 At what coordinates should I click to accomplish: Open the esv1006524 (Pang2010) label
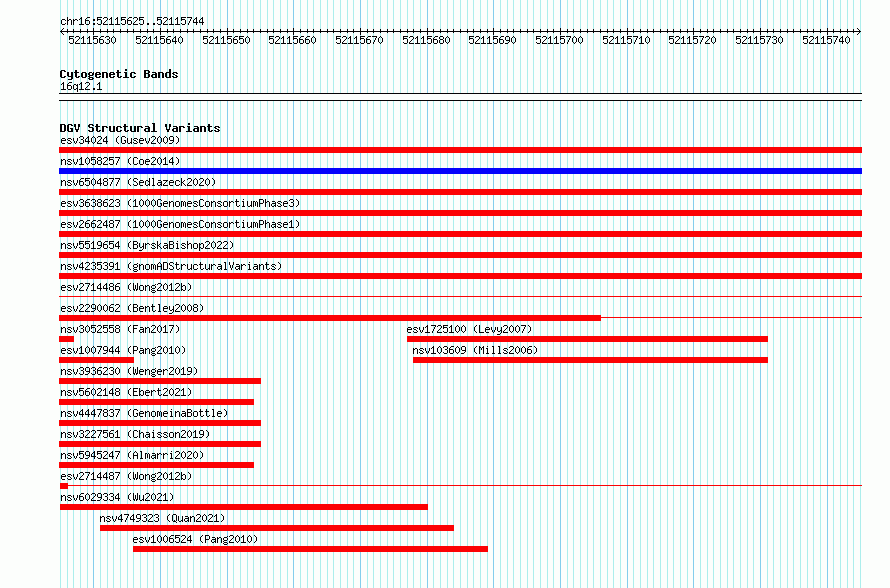(x=195, y=539)
